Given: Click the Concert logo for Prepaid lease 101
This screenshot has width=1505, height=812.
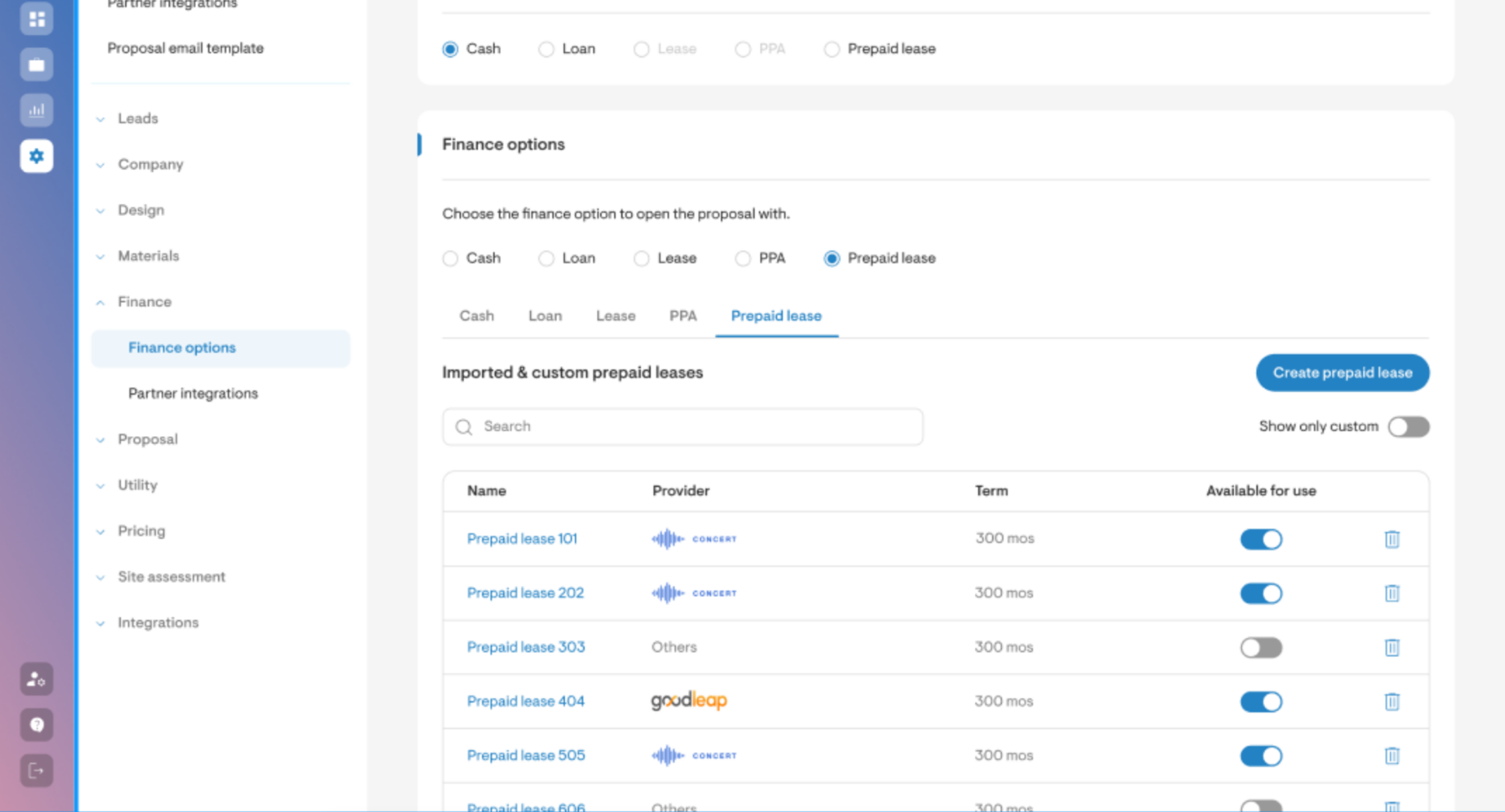Looking at the screenshot, I should (x=694, y=539).
